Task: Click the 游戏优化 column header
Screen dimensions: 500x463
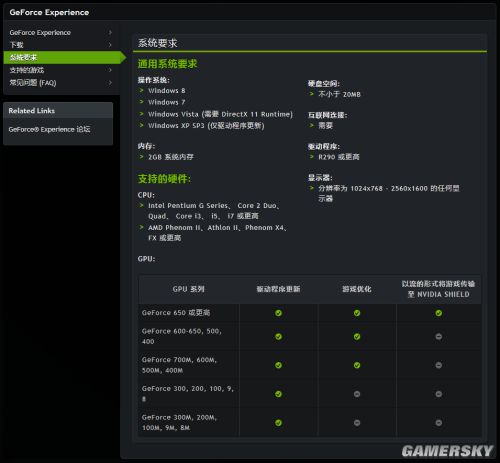Action: point(357,289)
